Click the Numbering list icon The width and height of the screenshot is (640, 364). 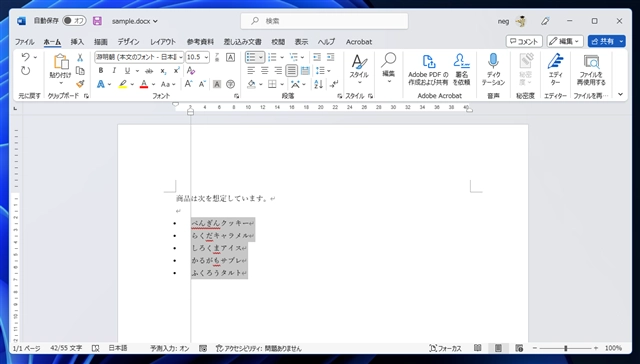(272, 57)
